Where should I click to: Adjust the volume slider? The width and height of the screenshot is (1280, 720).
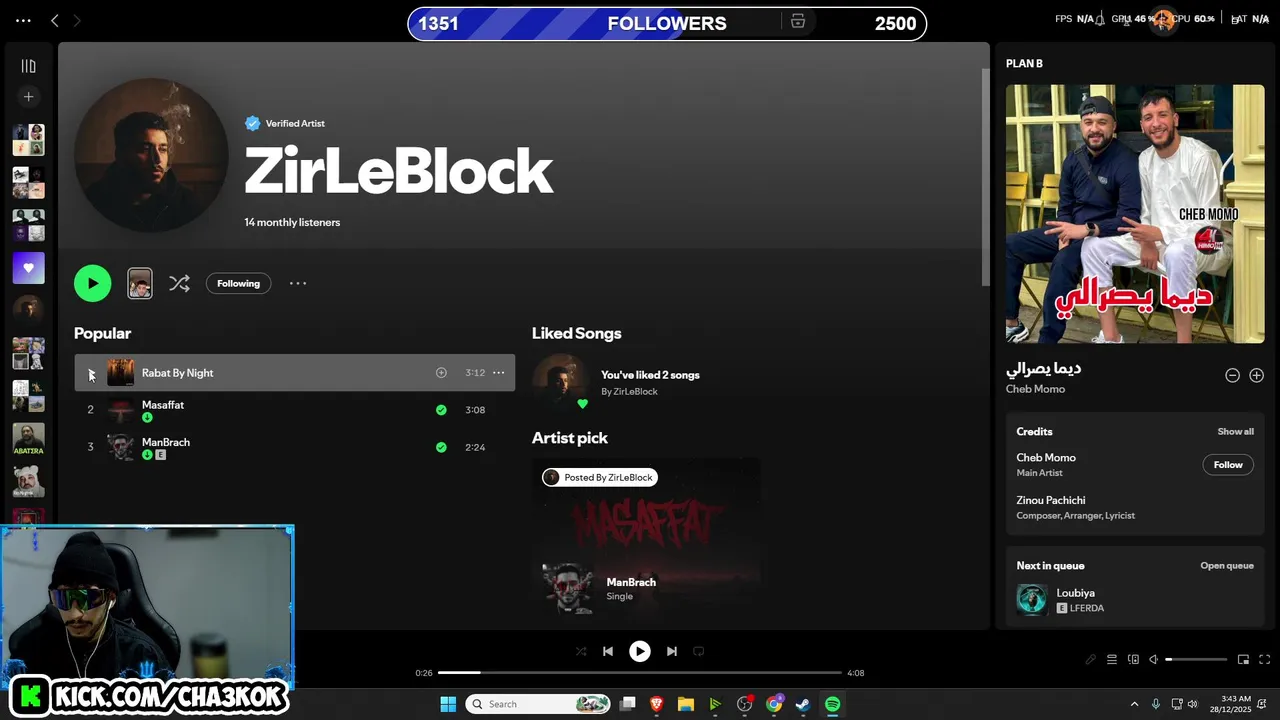click(x=1196, y=659)
